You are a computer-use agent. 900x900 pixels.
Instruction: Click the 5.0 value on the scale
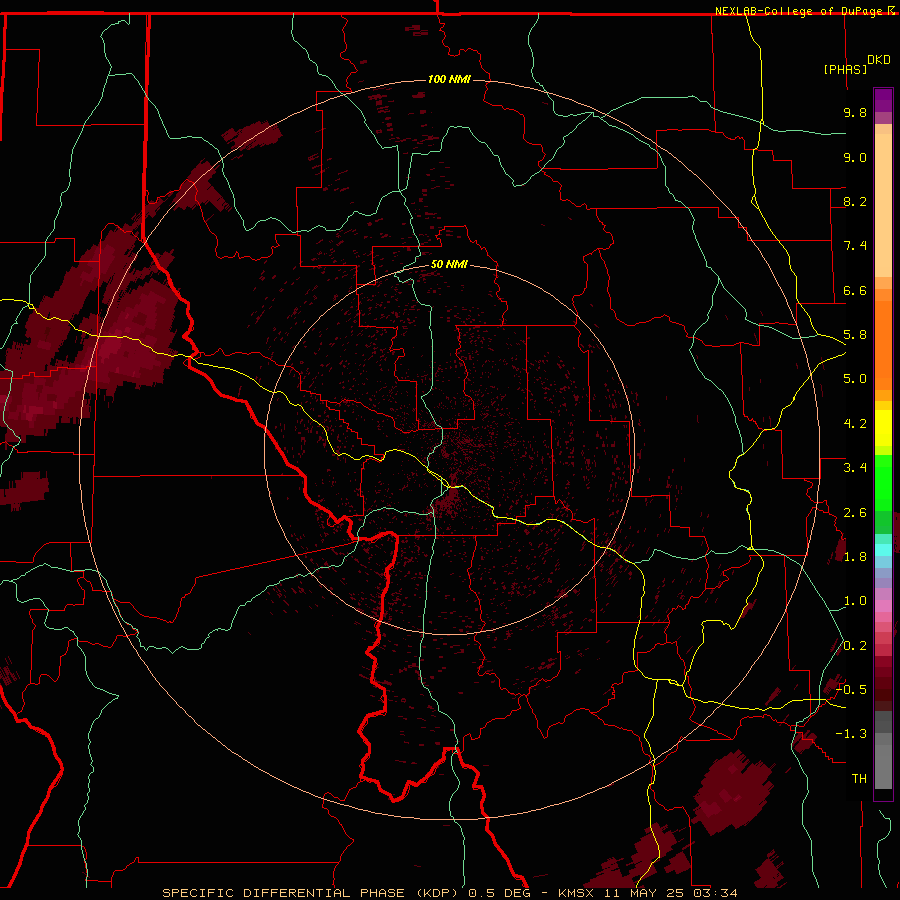[855, 379]
